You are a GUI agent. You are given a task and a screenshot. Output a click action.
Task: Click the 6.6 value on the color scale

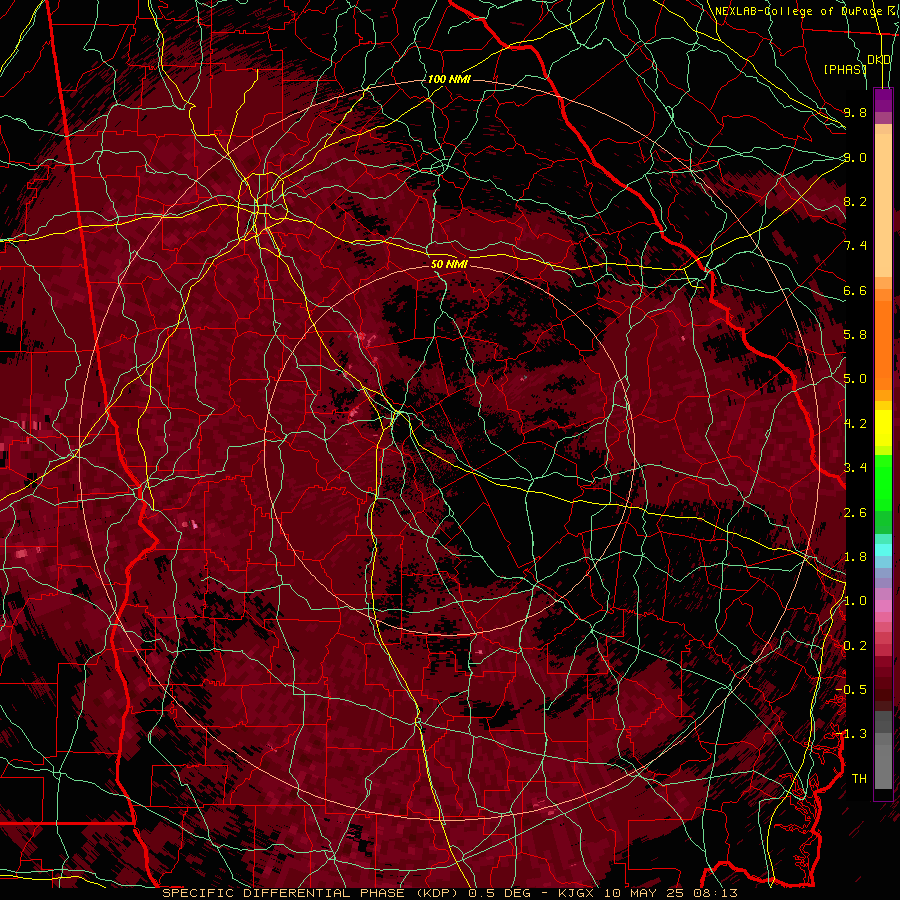pyautogui.click(x=855, y=290)
